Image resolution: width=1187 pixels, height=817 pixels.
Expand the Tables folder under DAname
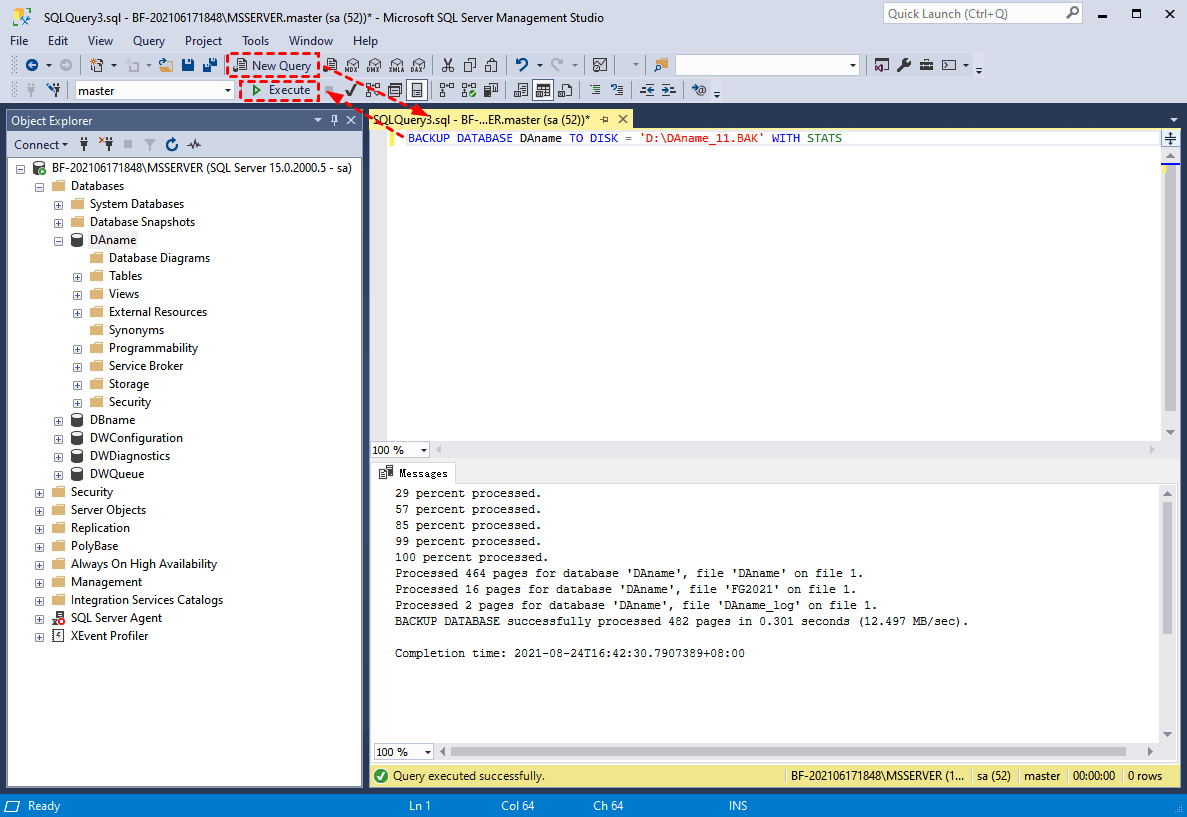click(78, 276)
